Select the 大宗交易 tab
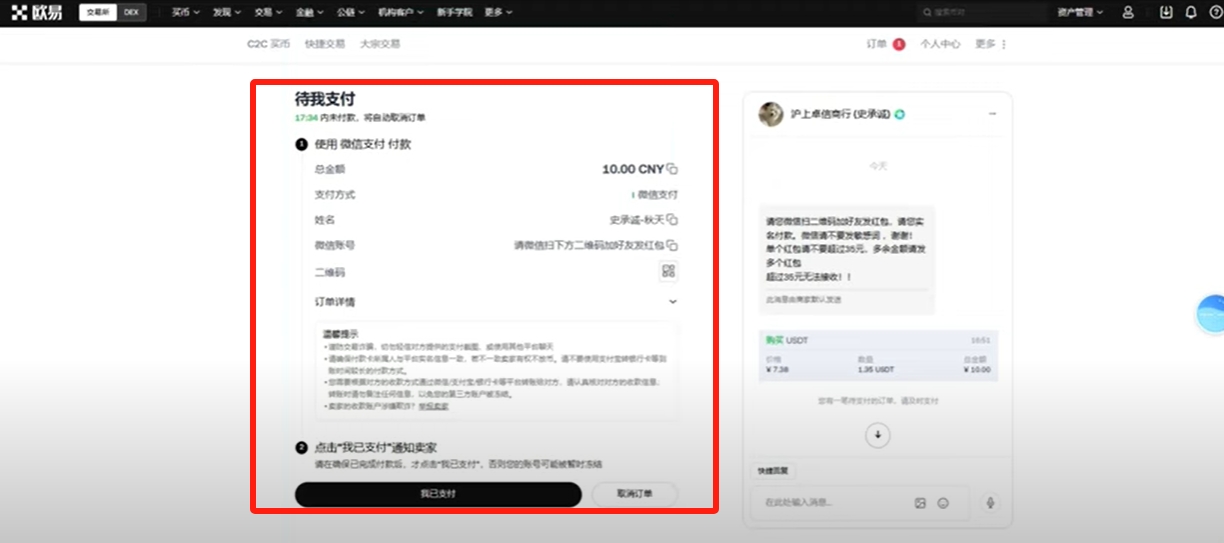The image size is (1224, 543). click(380, 44)
